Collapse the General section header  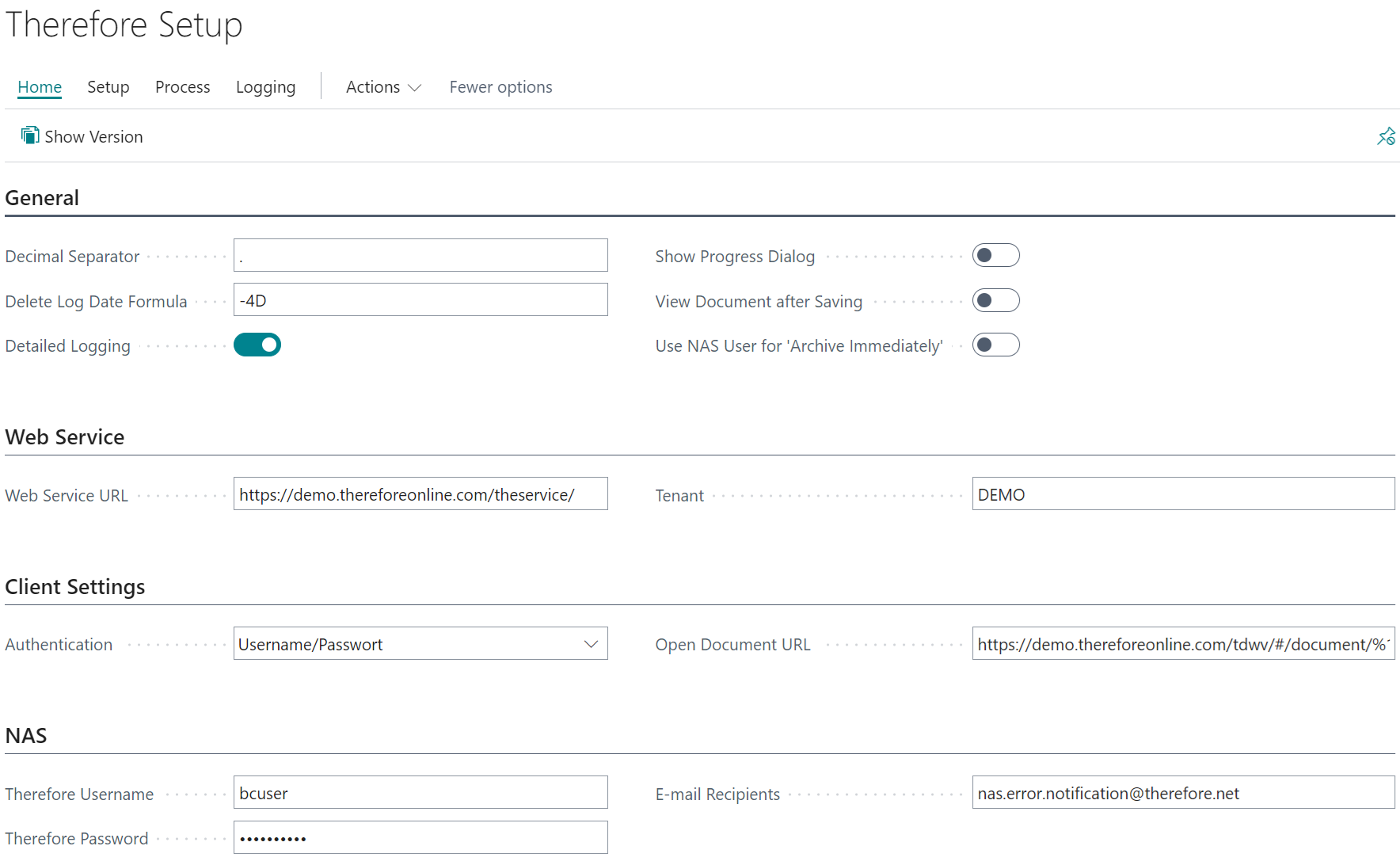pos(42,198)
